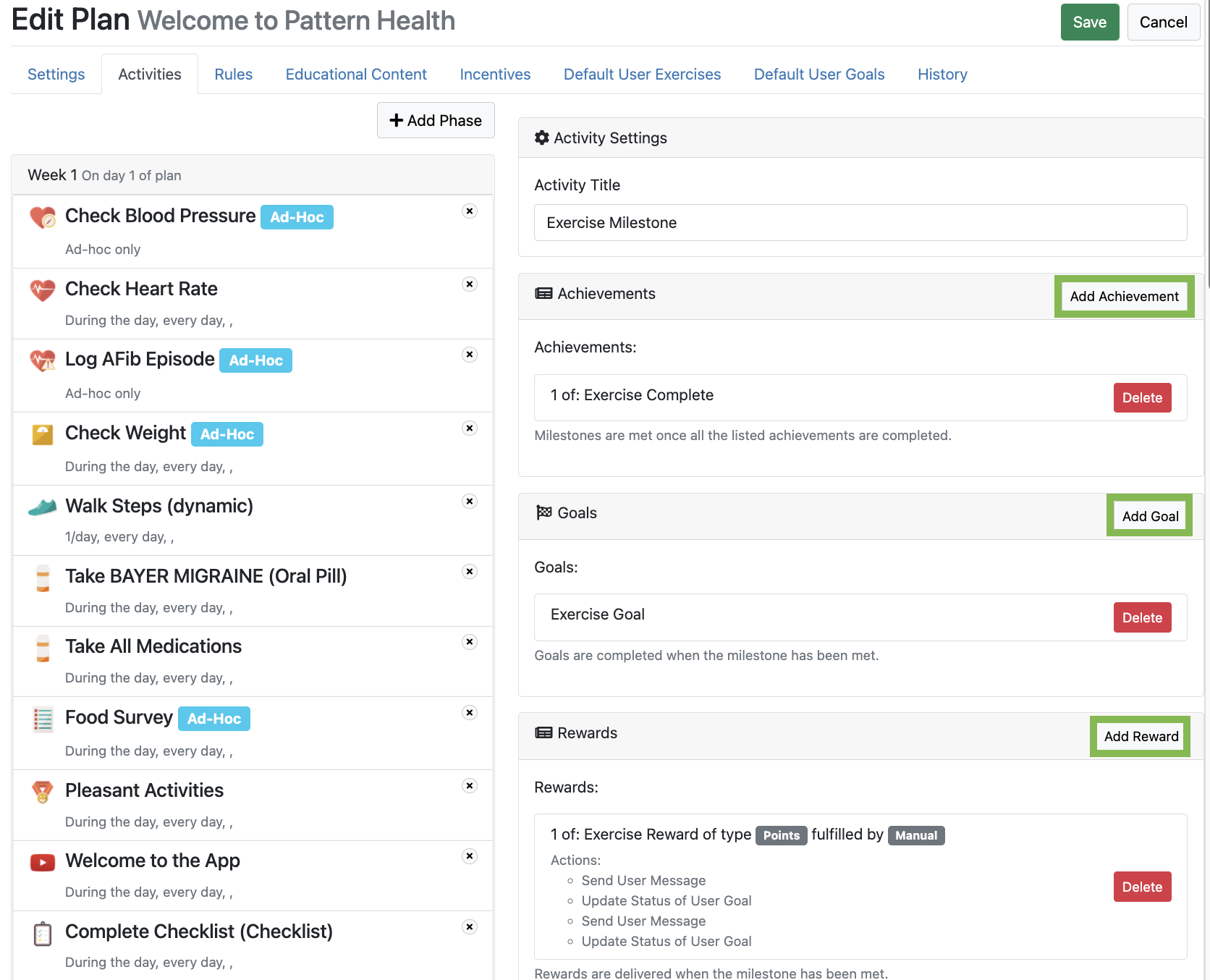Delete the Exercise Goal entry
1210x980 pixels.
point(1142,617)
